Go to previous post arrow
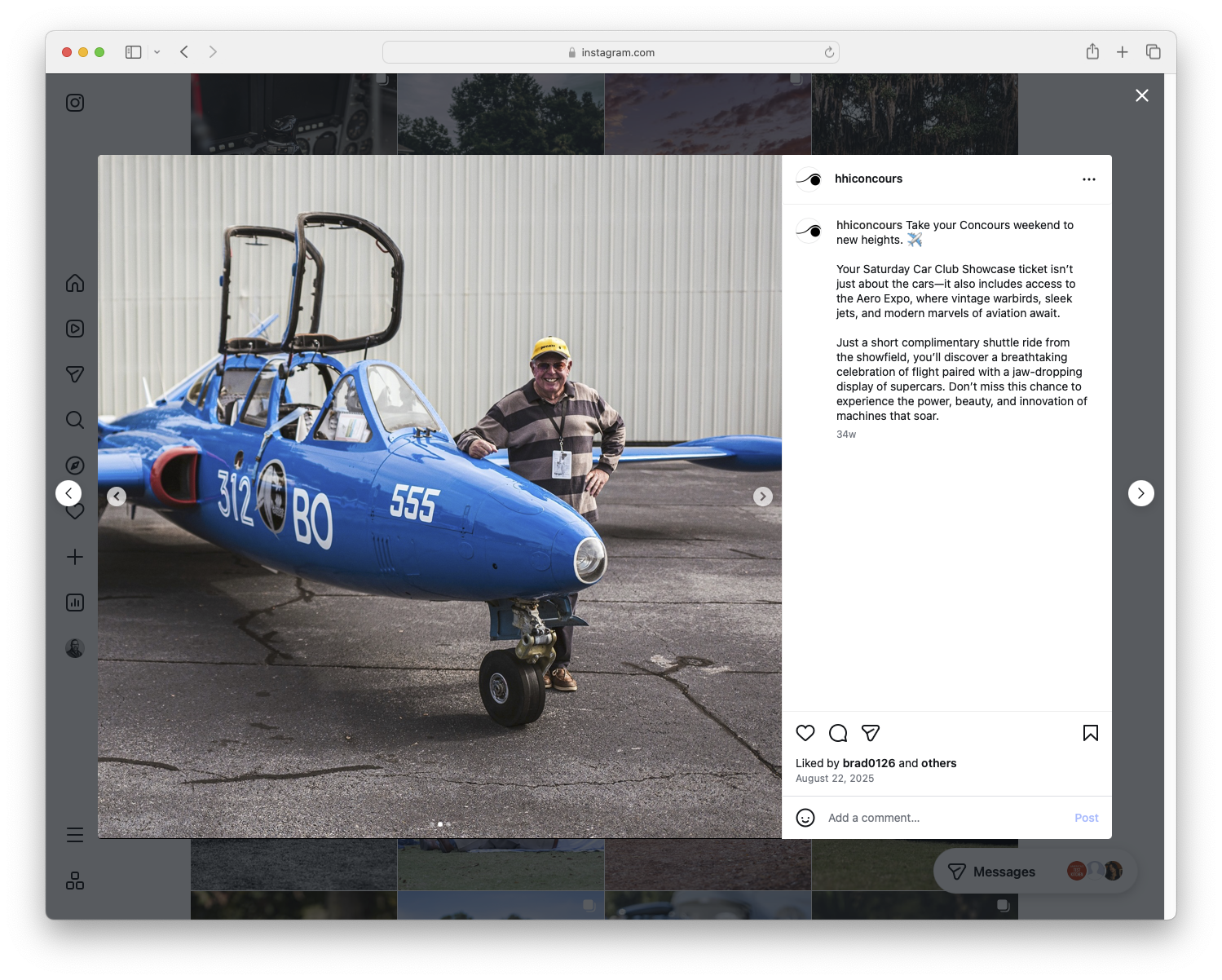 tap(68, 493)
